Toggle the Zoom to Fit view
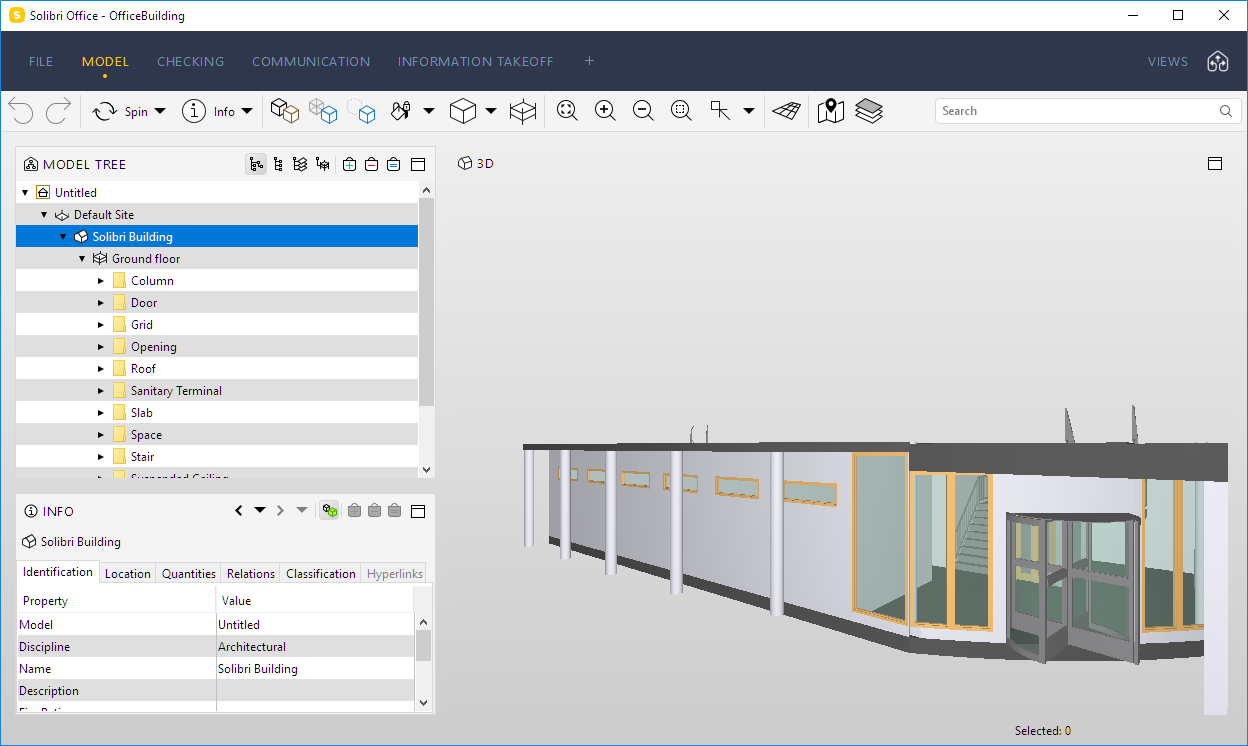This screenshot has height=746, width=1248. tap(567, 111)
